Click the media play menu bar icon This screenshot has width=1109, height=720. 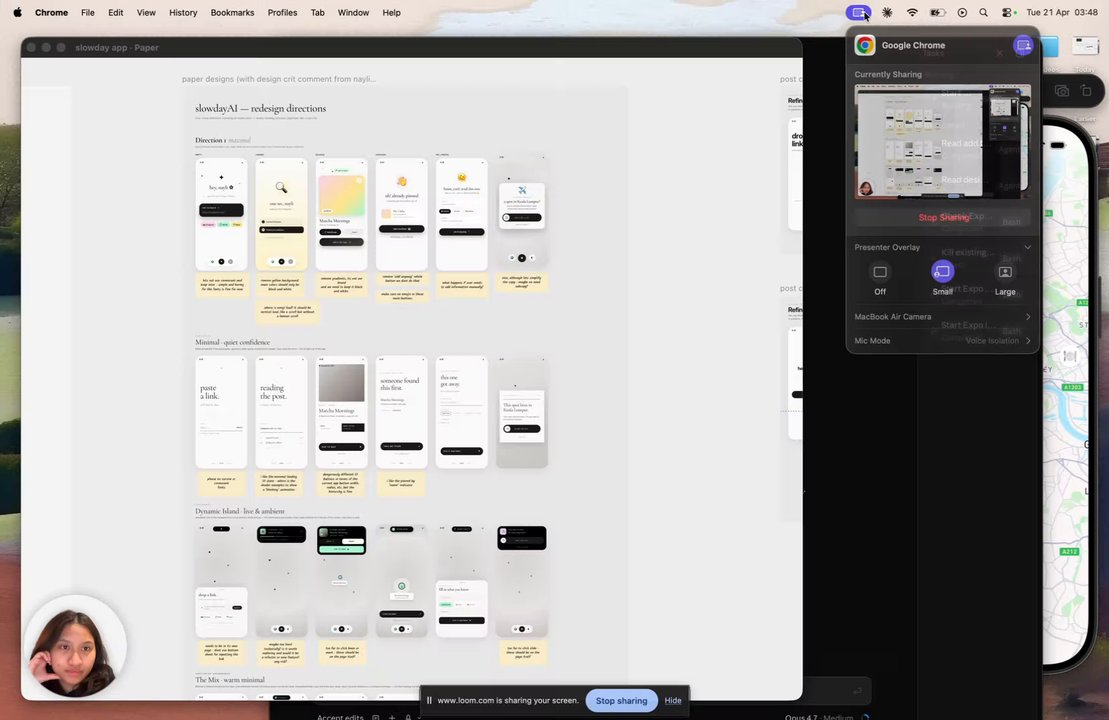962,13
